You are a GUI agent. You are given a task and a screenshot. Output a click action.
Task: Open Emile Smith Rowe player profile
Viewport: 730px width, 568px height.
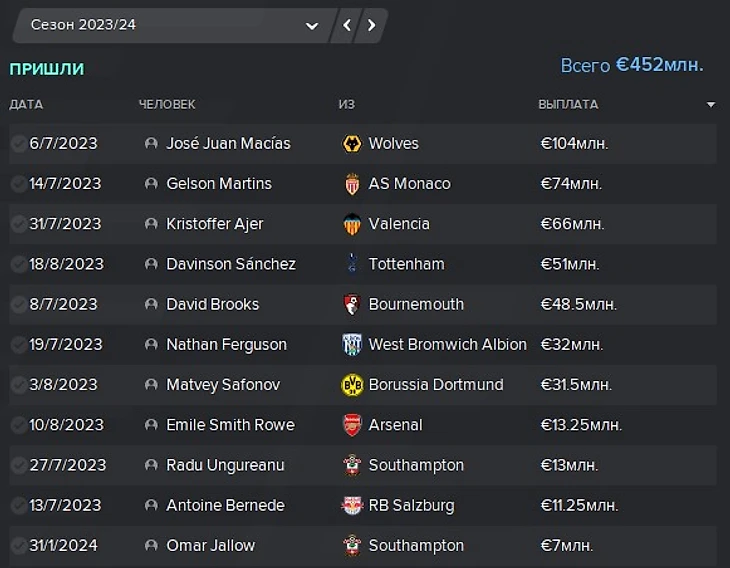coord(230,425)
